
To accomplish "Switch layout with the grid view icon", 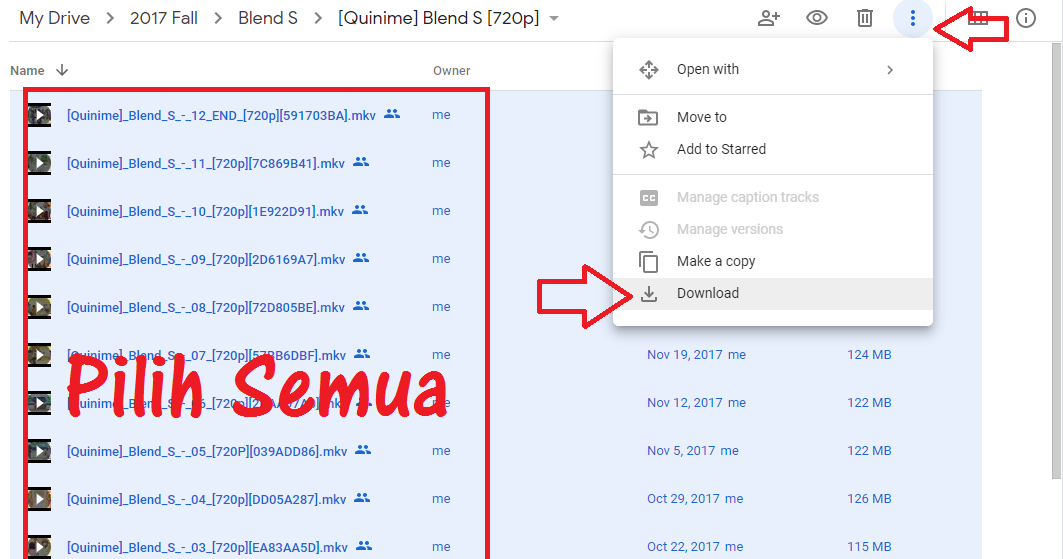I will coord(978,18).
